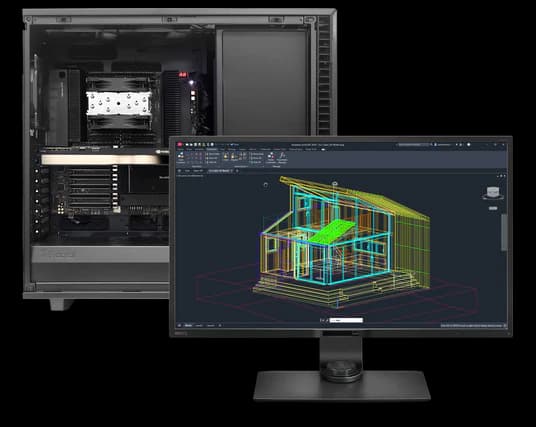
Task: Select the active drawing file tab
Action: coord(220,171)
